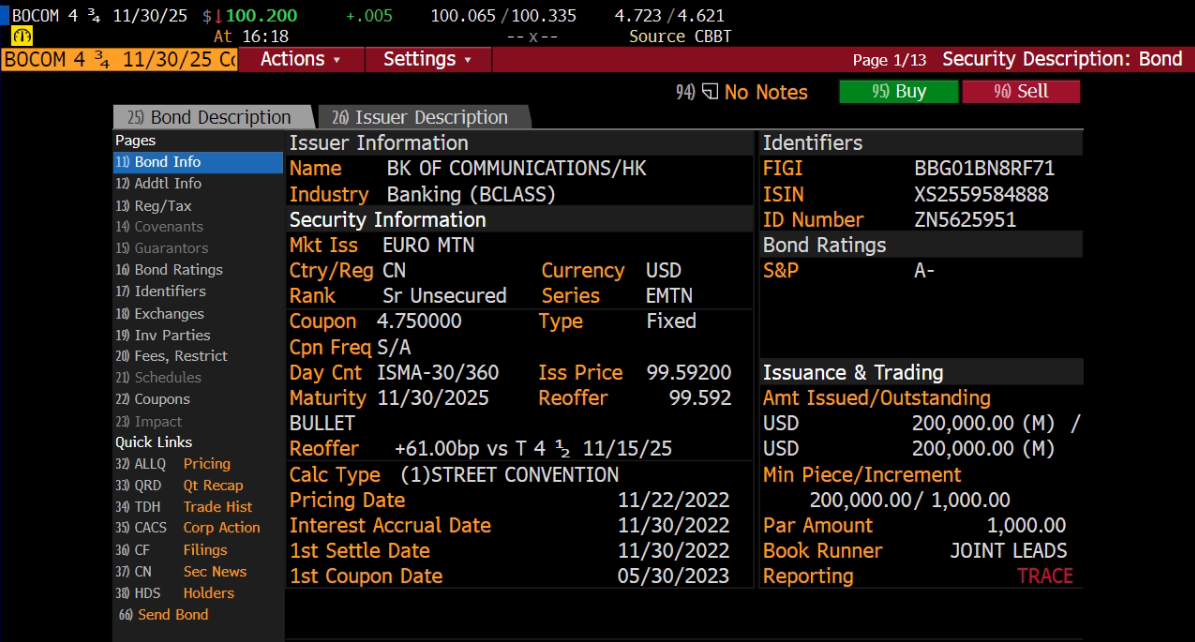Viewport: 1195px width, 642px height.
Task: Click the Min Piece 200,000.00/ 1,000.00 value
Action: point(910,500)
